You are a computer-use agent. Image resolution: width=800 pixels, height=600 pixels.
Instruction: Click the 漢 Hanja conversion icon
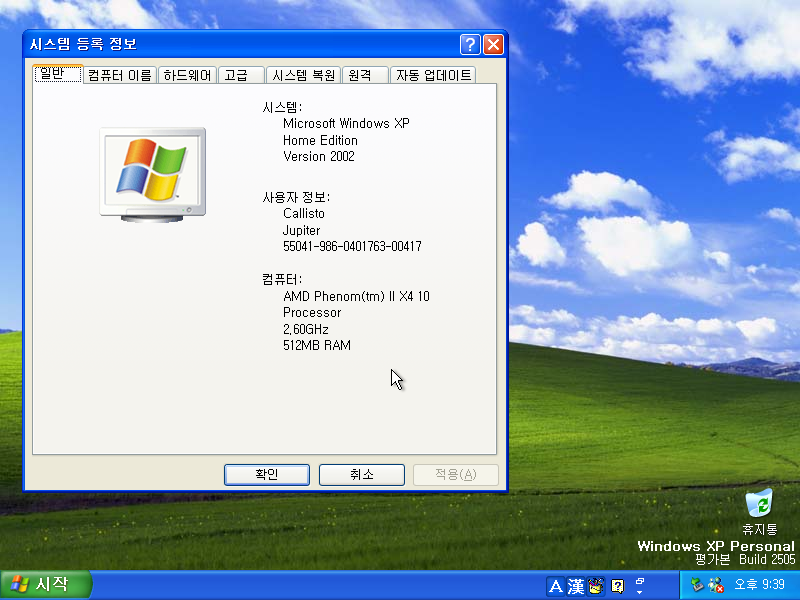coord(576,586)
